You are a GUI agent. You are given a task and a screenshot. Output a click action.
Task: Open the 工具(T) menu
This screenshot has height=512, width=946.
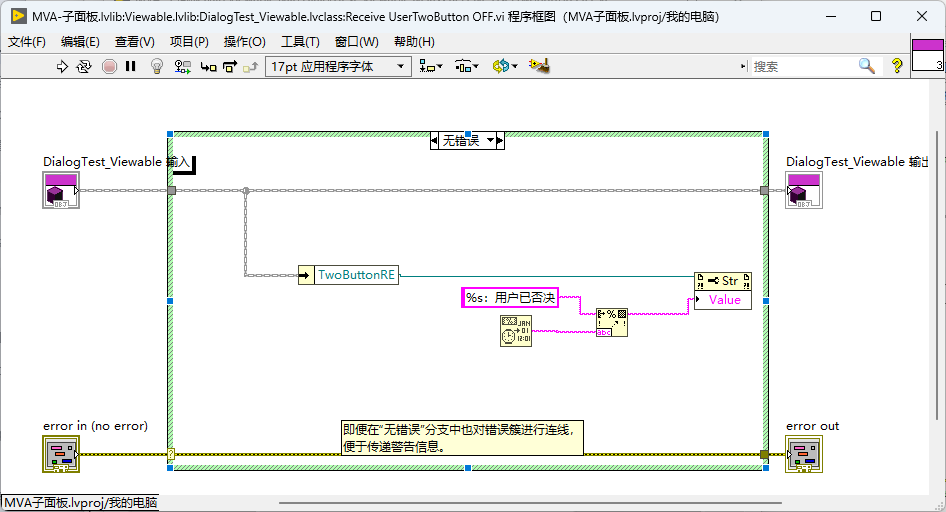click(x=300, y=42)
